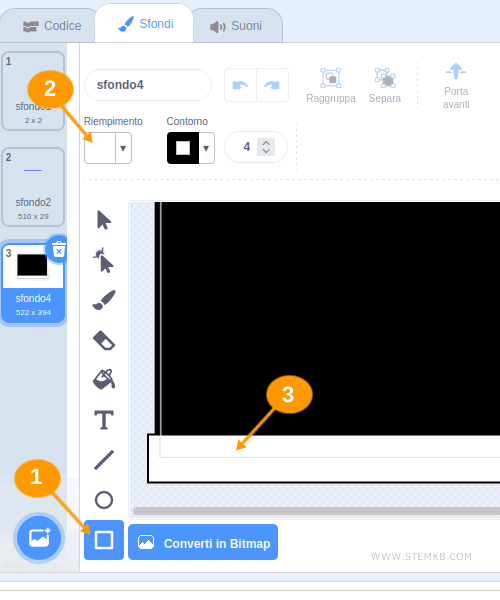
Task: Increase outline width with up arrow
Action: pyautogui.click(x=266, y=143)
